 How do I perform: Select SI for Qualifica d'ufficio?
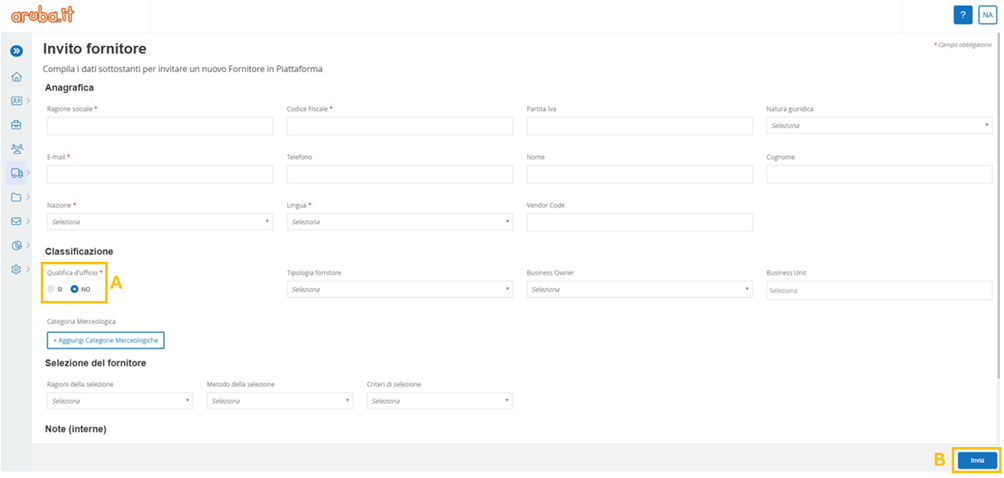pyautogui.click(x=52, y=289)
